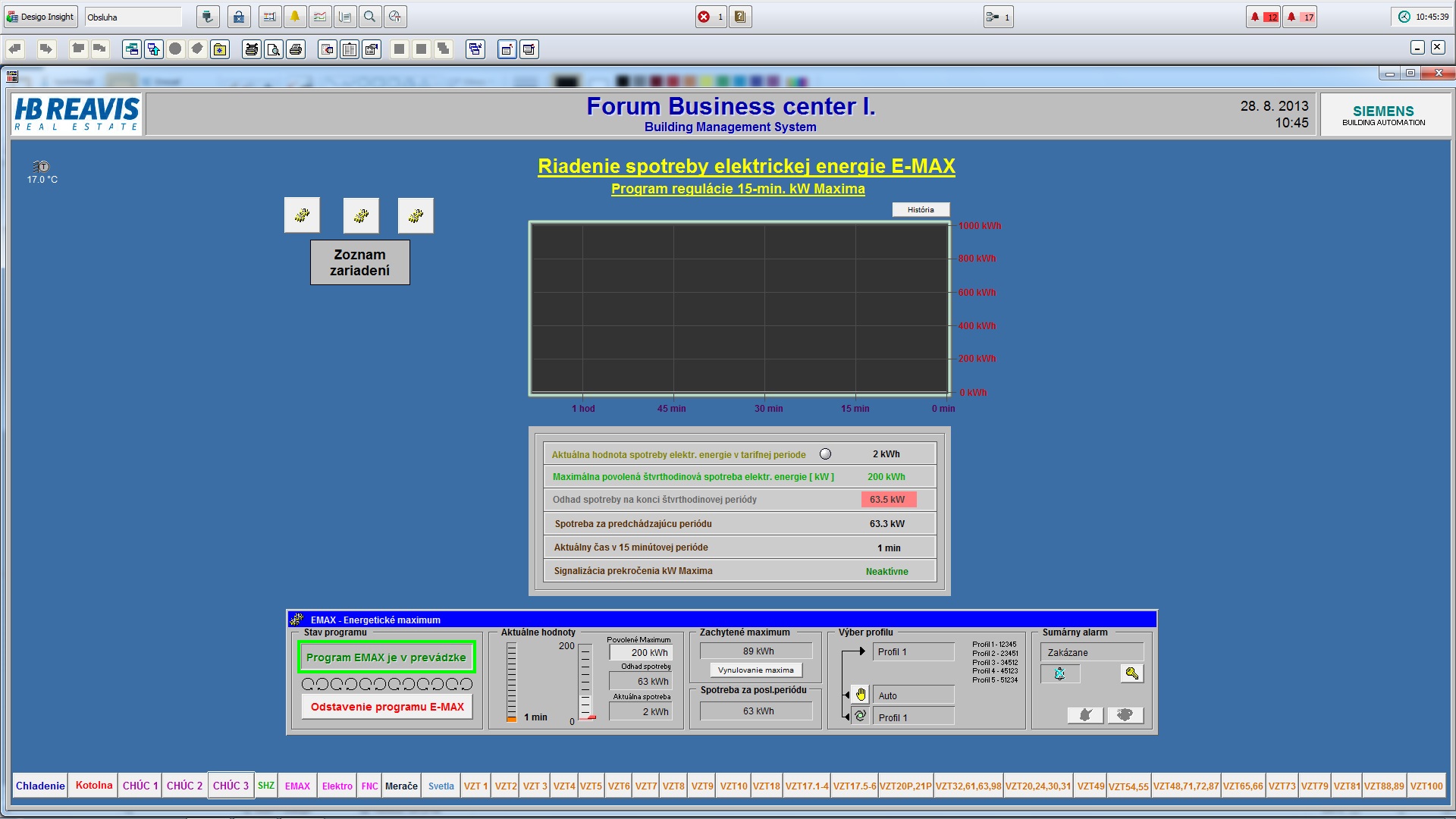Click the green auto-cycle icon beside Profil 1

point(861,716)
